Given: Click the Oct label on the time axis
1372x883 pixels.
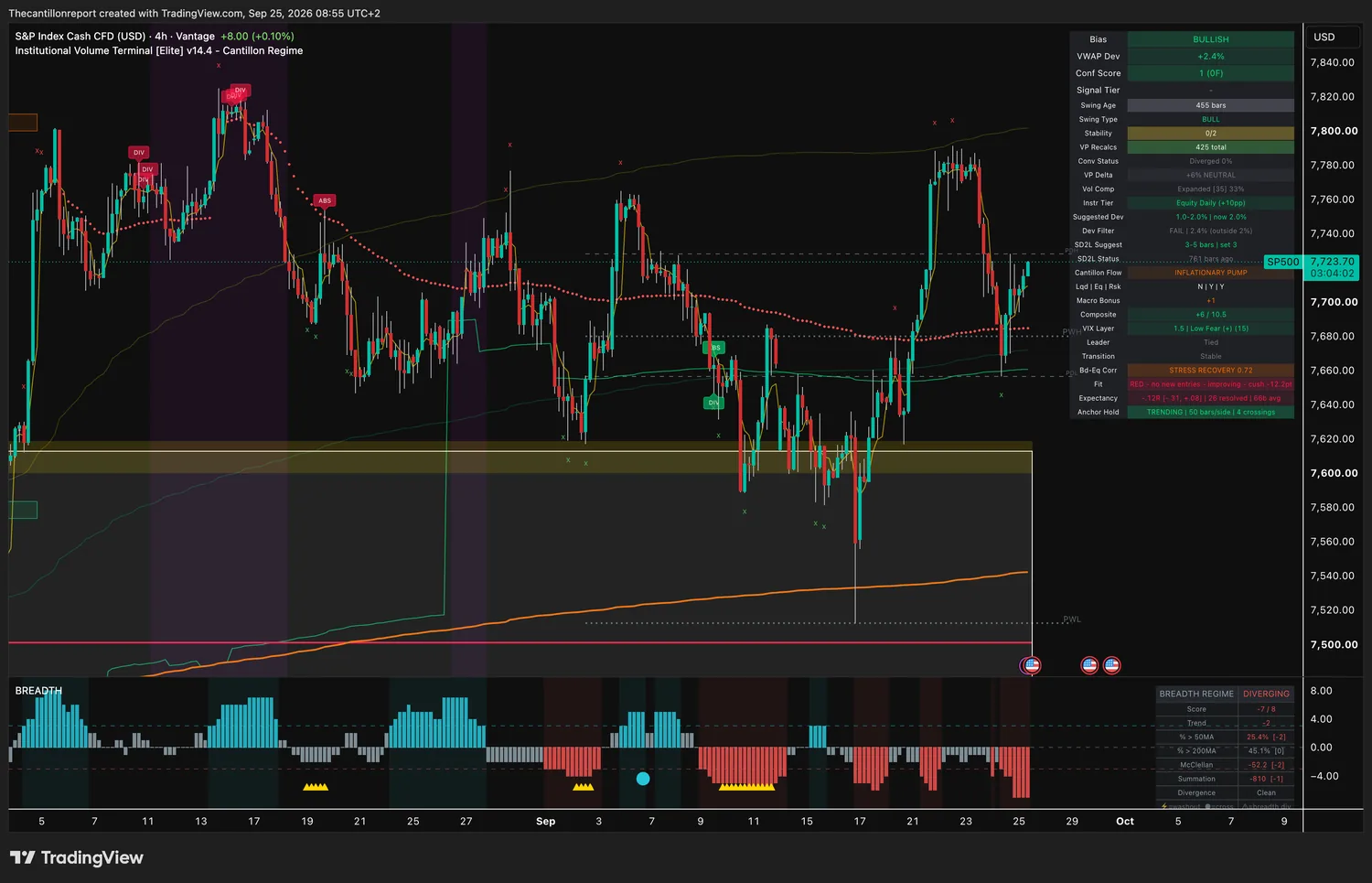Looking at the screenshot, I should [1125, 822].
